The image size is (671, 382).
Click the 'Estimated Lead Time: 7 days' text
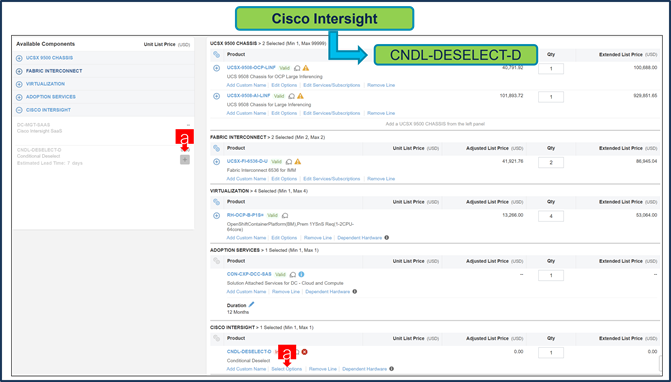(x=50, y=163)
